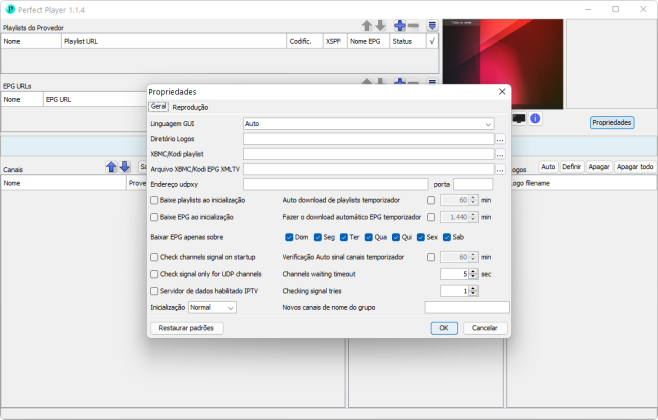
Task: Uncheck Qua day checkbox
Action: tap(368, 237)
